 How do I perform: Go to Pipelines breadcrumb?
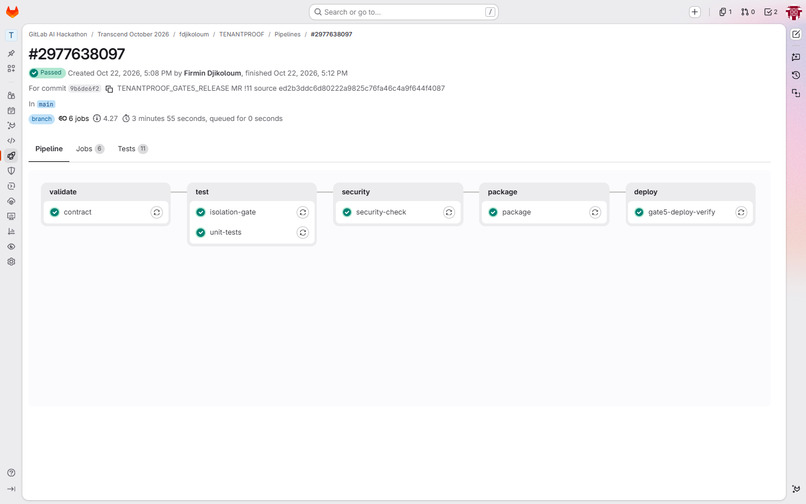[x=287, y=34]
